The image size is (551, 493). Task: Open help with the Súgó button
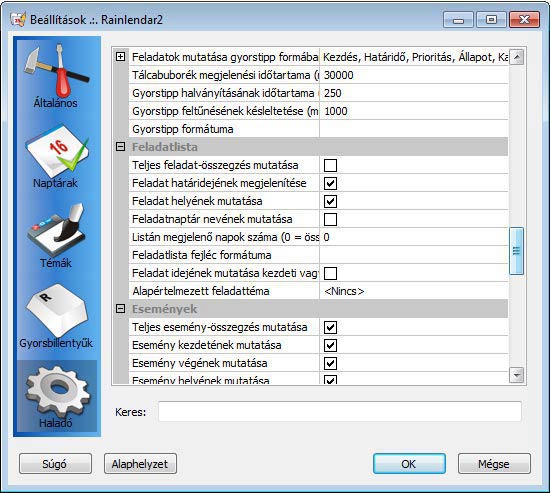55,463
